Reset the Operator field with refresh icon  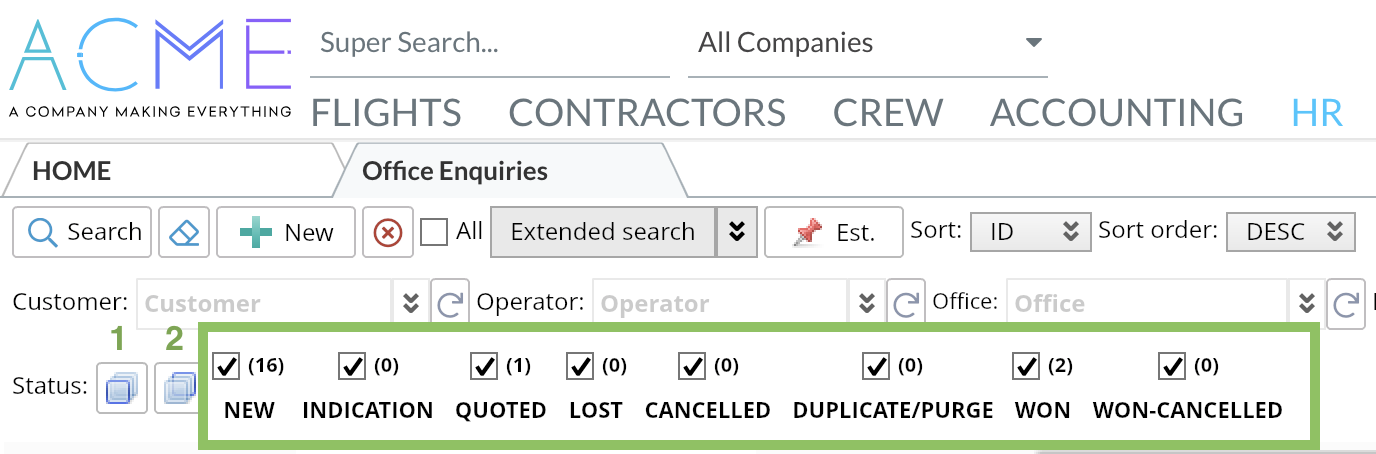pos(906,303)
